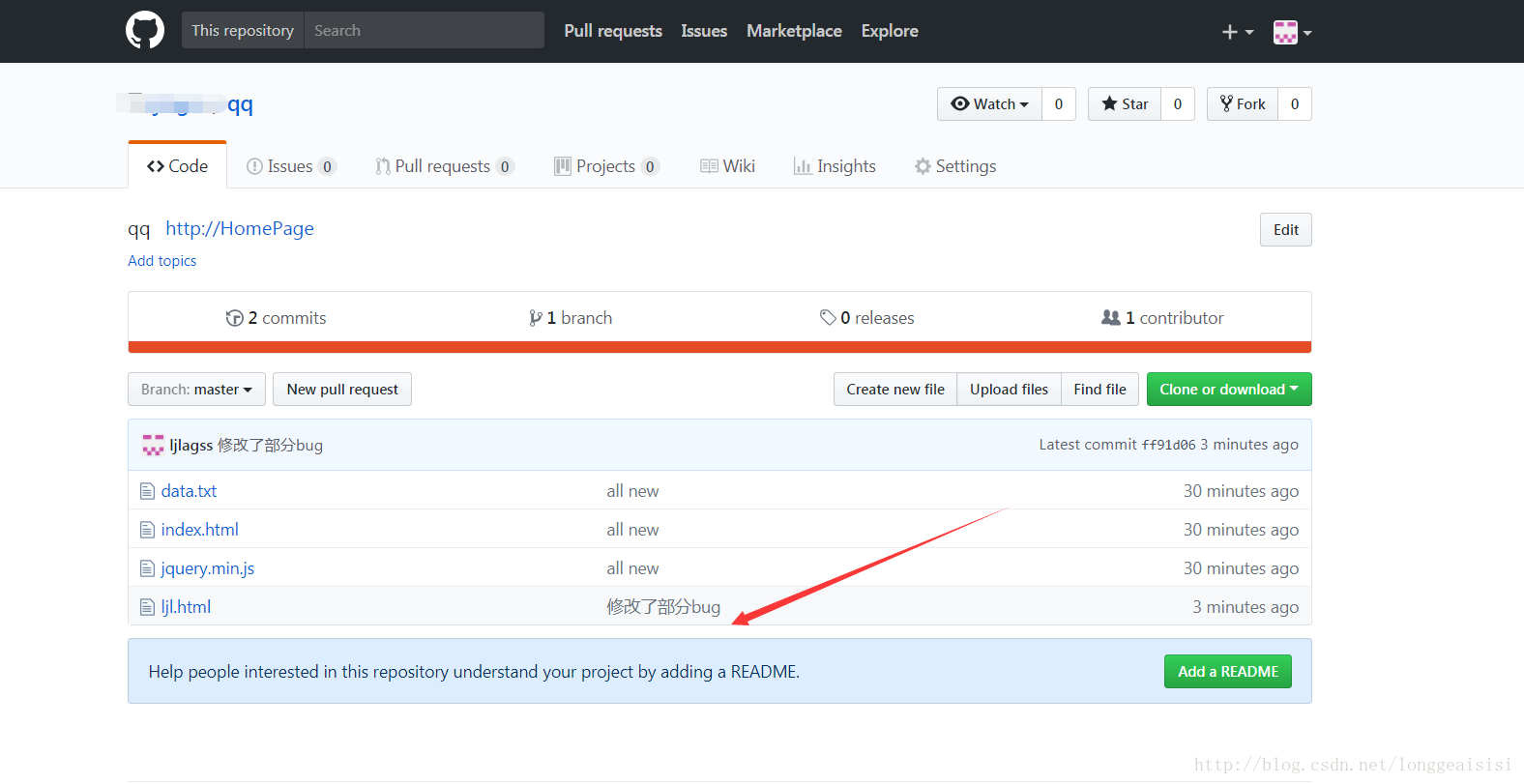
Task: Switch to the Code tab
Action: [x=178, y=166]
